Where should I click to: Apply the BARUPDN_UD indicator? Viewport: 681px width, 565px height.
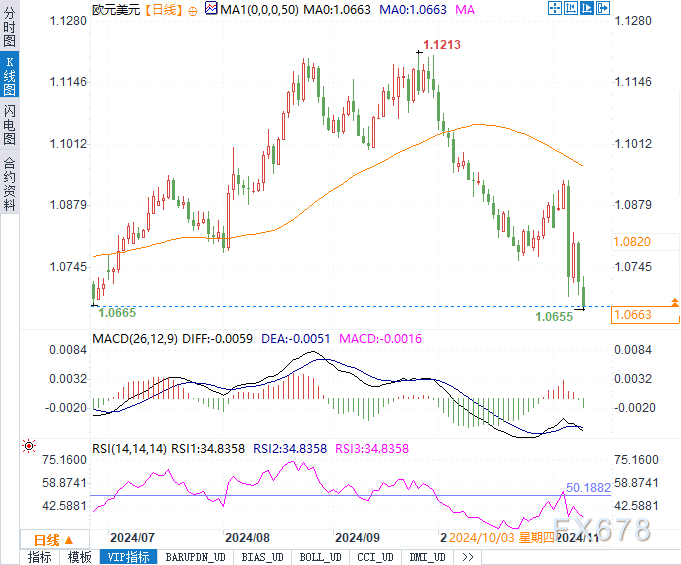tap(195, 557)
